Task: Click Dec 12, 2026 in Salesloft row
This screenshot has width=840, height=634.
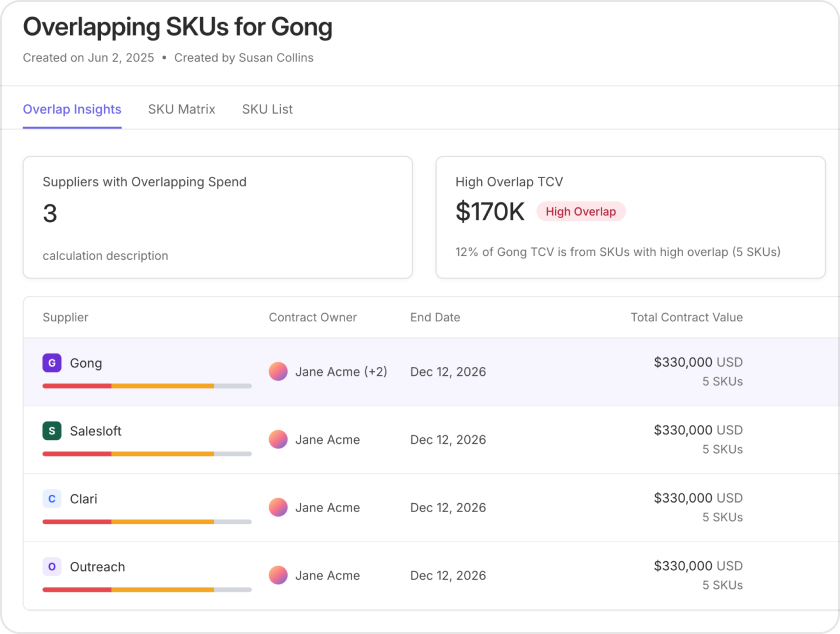Action: point(448,439)
